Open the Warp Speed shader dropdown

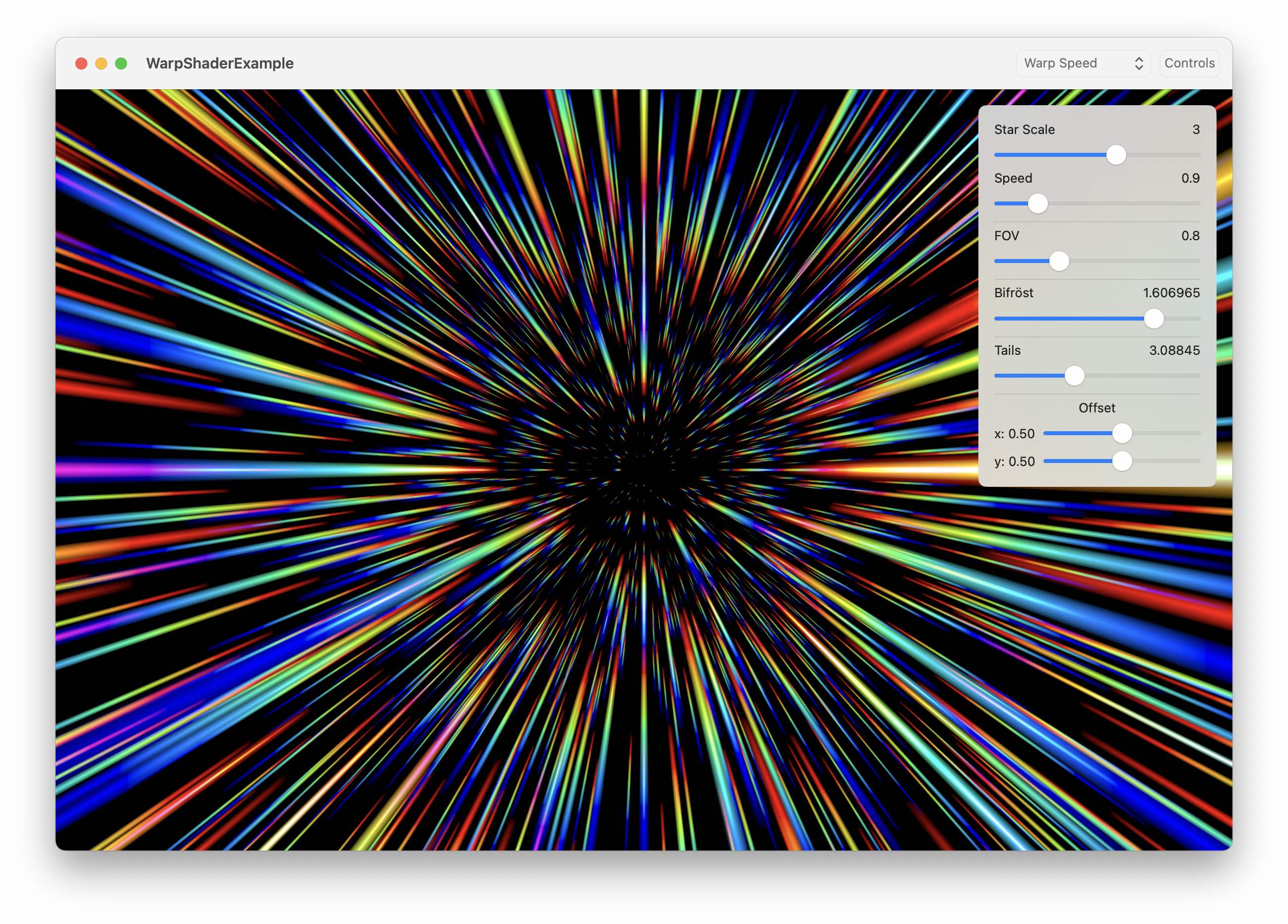click(x=1083, y=63)
